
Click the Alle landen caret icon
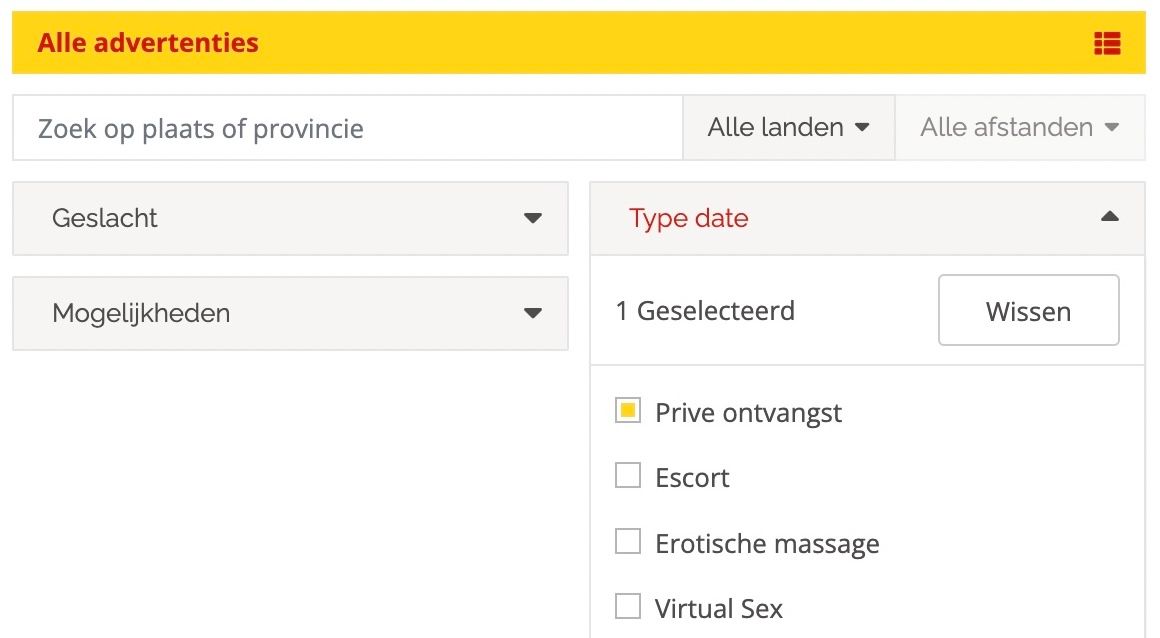pyautogui.click(x=862, y=128)
